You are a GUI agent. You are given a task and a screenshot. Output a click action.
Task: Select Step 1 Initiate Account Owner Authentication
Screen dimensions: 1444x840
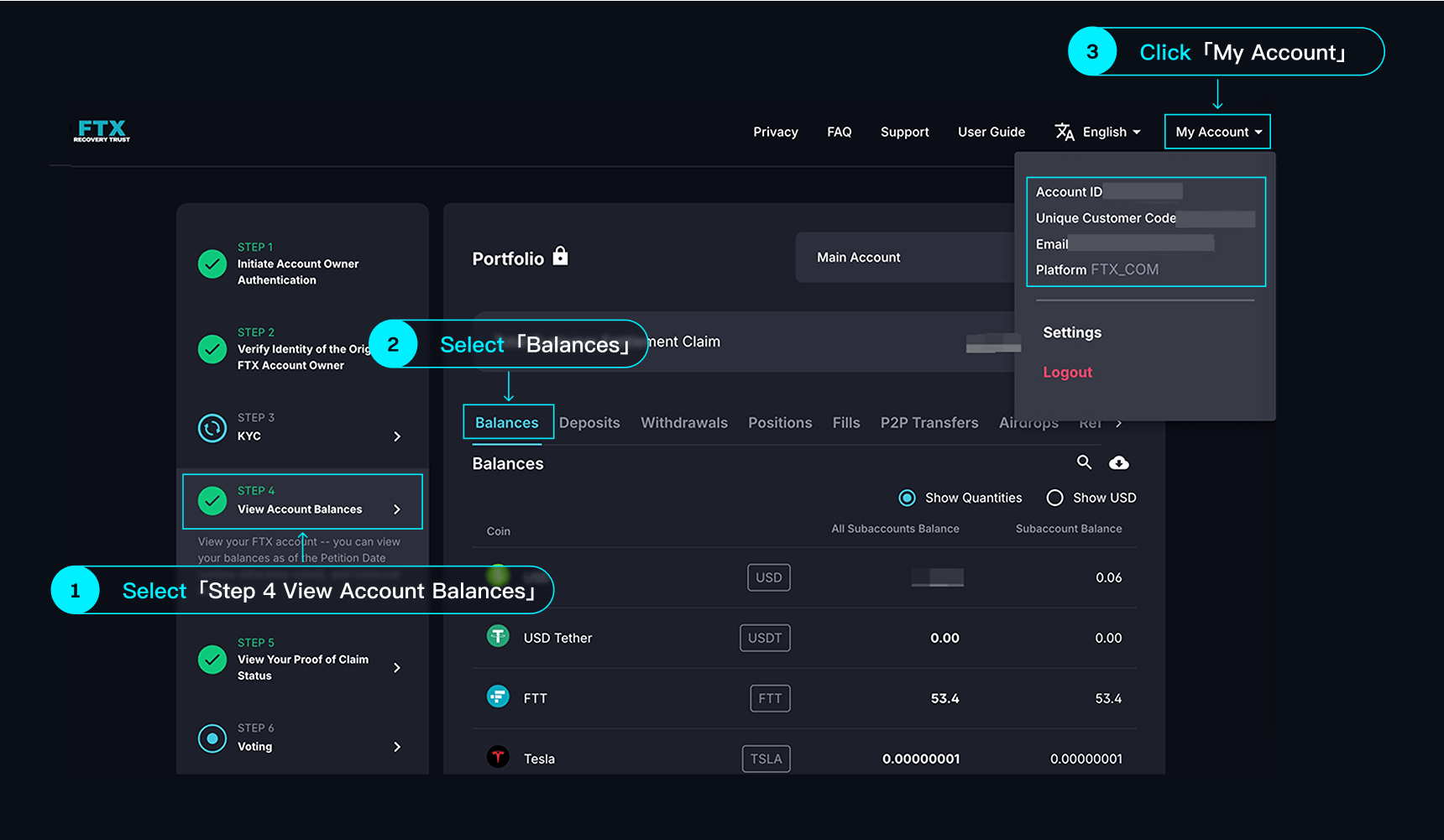(x=298, y=263)
